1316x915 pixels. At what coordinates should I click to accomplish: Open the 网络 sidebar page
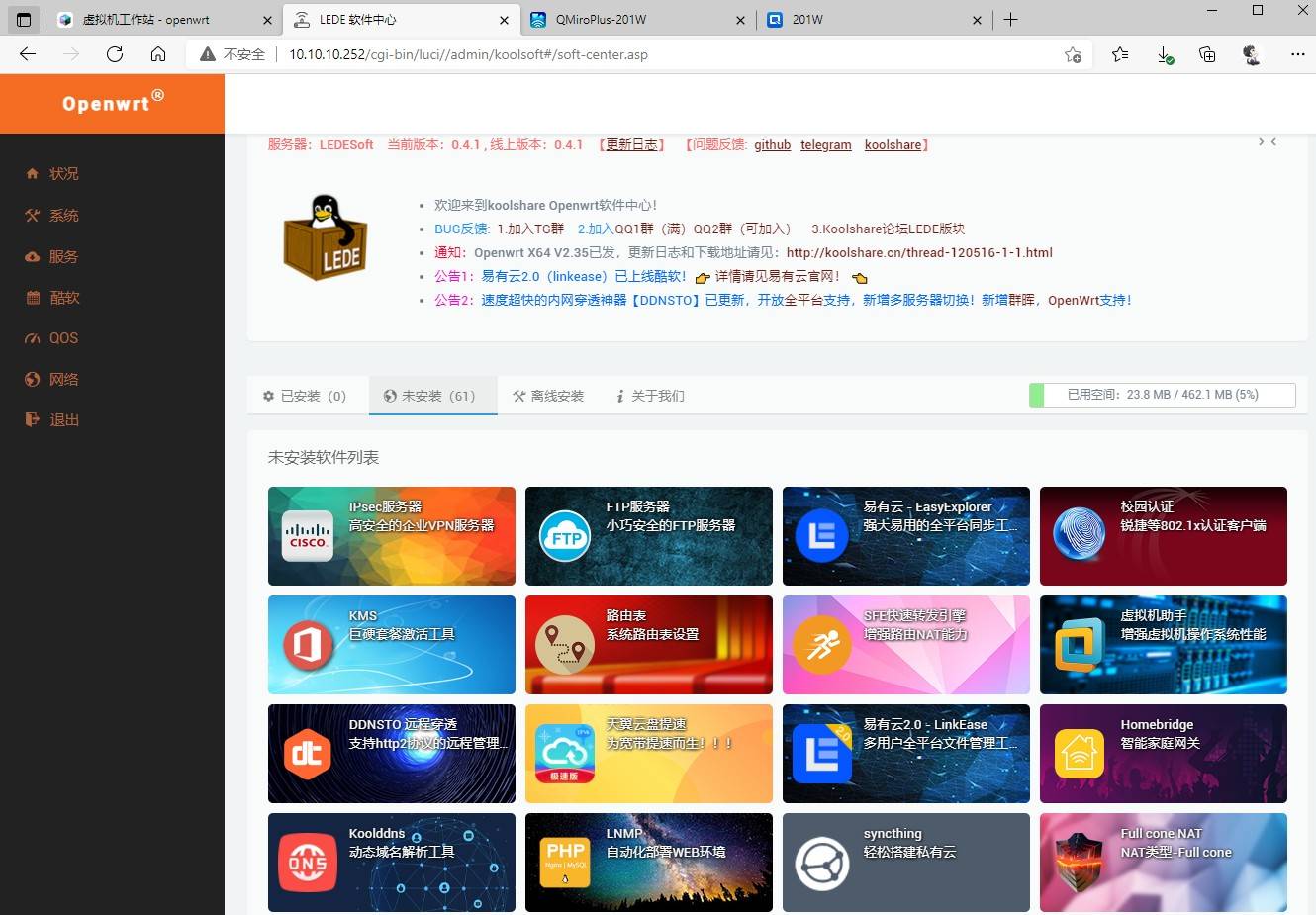(62, 379)
